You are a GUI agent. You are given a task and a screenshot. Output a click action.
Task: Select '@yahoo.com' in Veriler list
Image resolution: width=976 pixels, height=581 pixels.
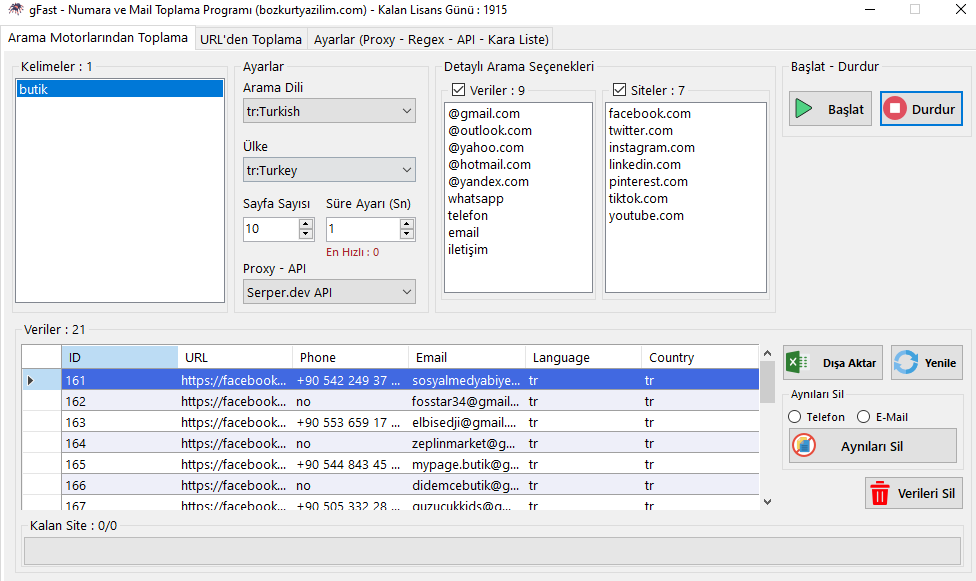point(486,148)
